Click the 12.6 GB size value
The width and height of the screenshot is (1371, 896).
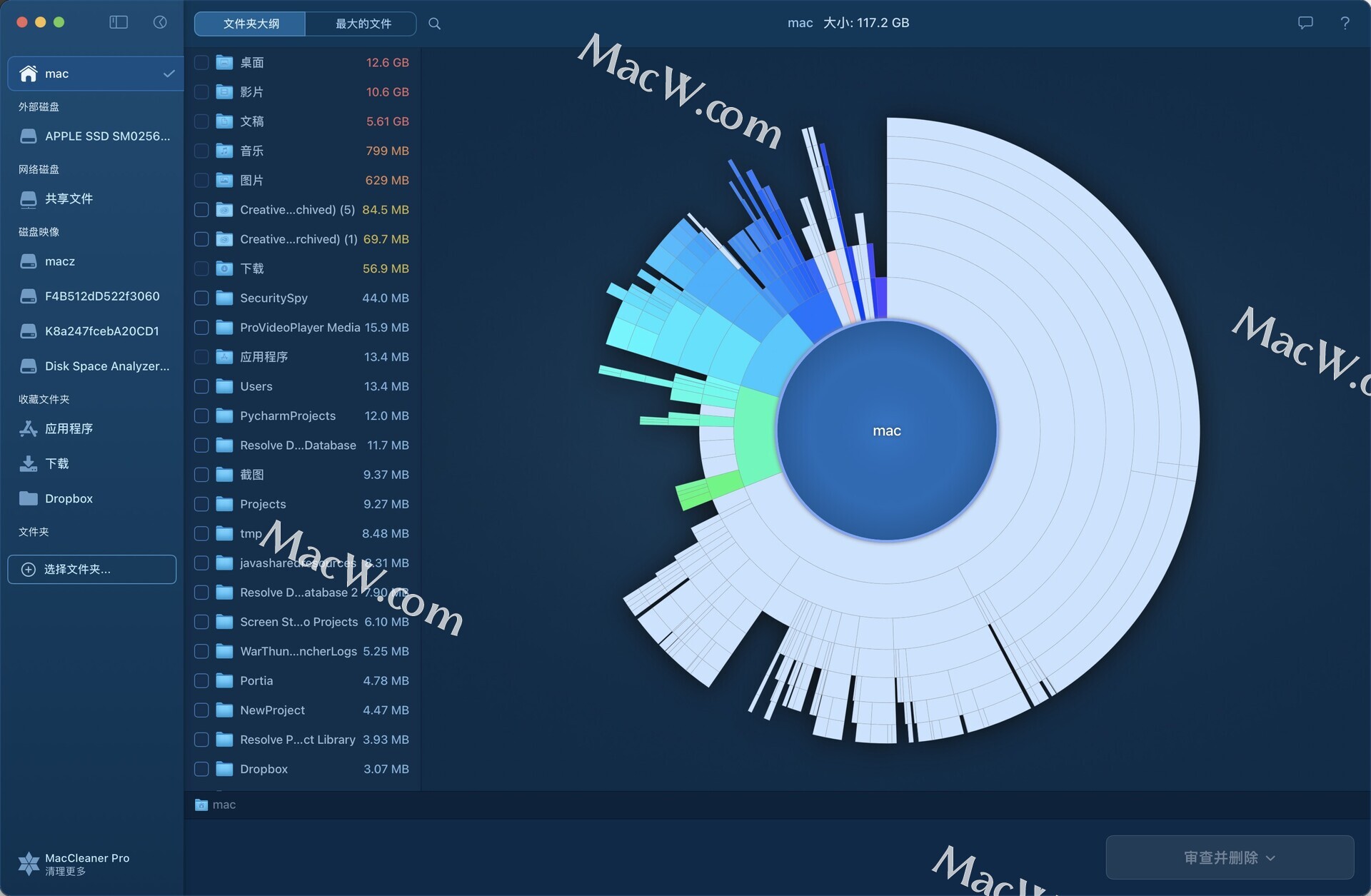[387, 63]
